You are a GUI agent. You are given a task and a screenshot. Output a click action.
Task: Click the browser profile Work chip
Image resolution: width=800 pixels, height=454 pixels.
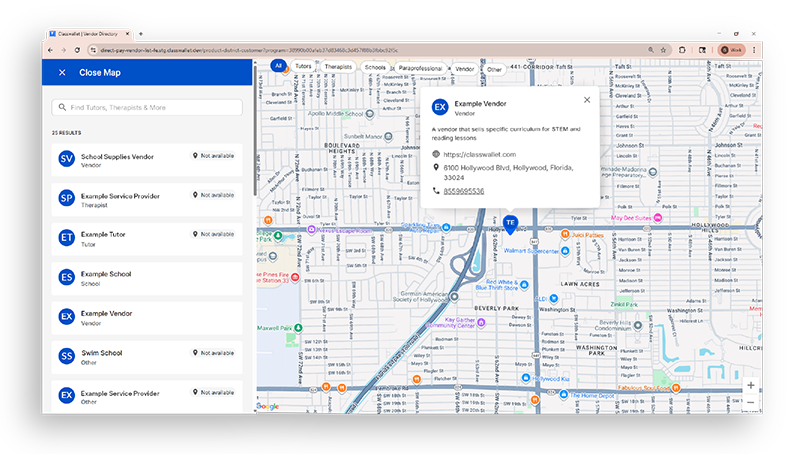(x=731, y=50)
